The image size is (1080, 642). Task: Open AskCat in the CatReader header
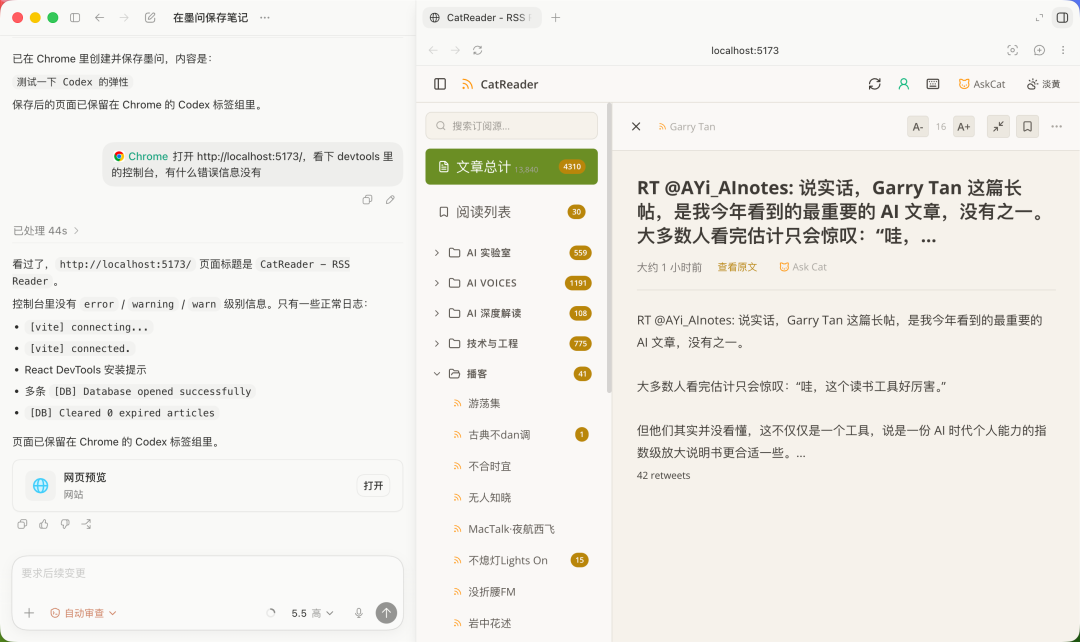point(982,84)
